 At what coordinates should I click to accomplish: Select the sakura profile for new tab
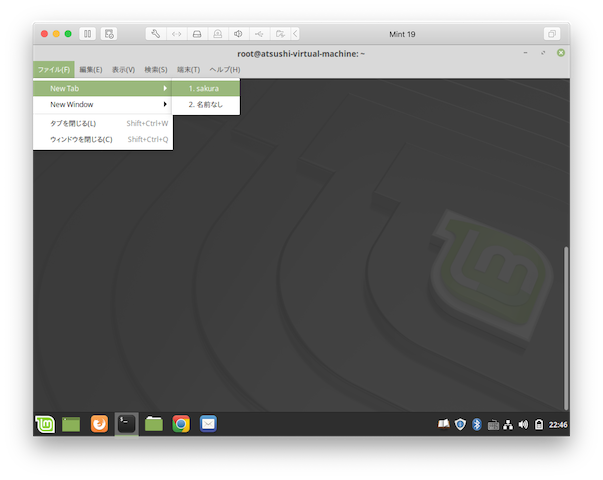[x=205, y=88]
